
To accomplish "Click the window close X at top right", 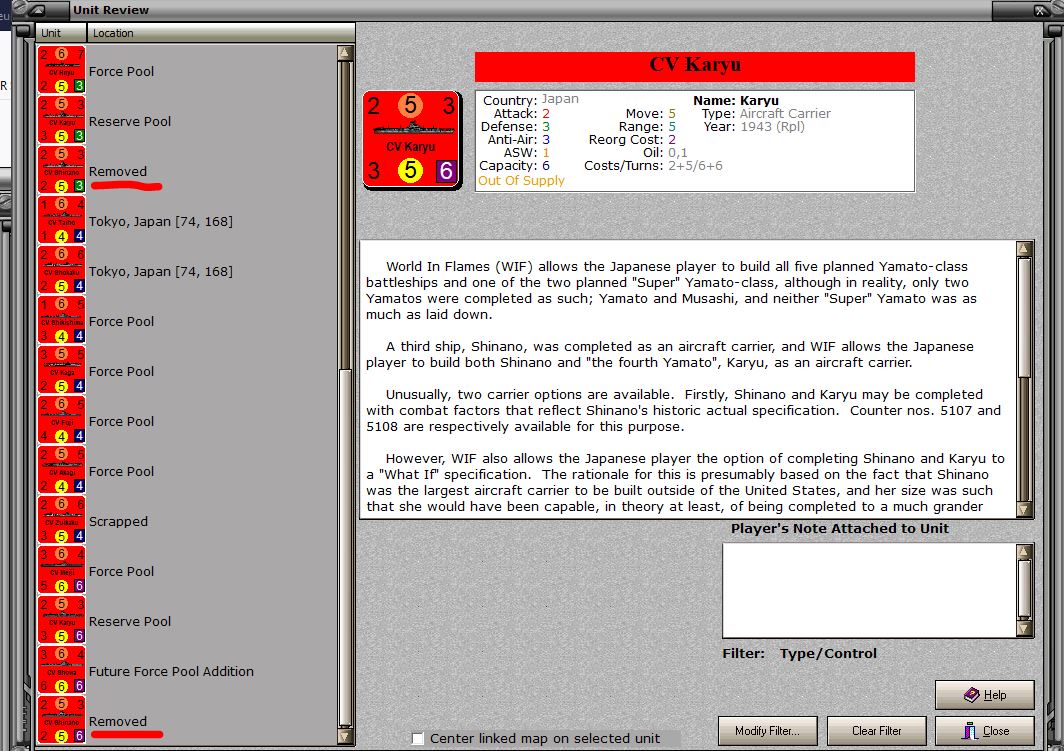I will tap(1040, 10).
